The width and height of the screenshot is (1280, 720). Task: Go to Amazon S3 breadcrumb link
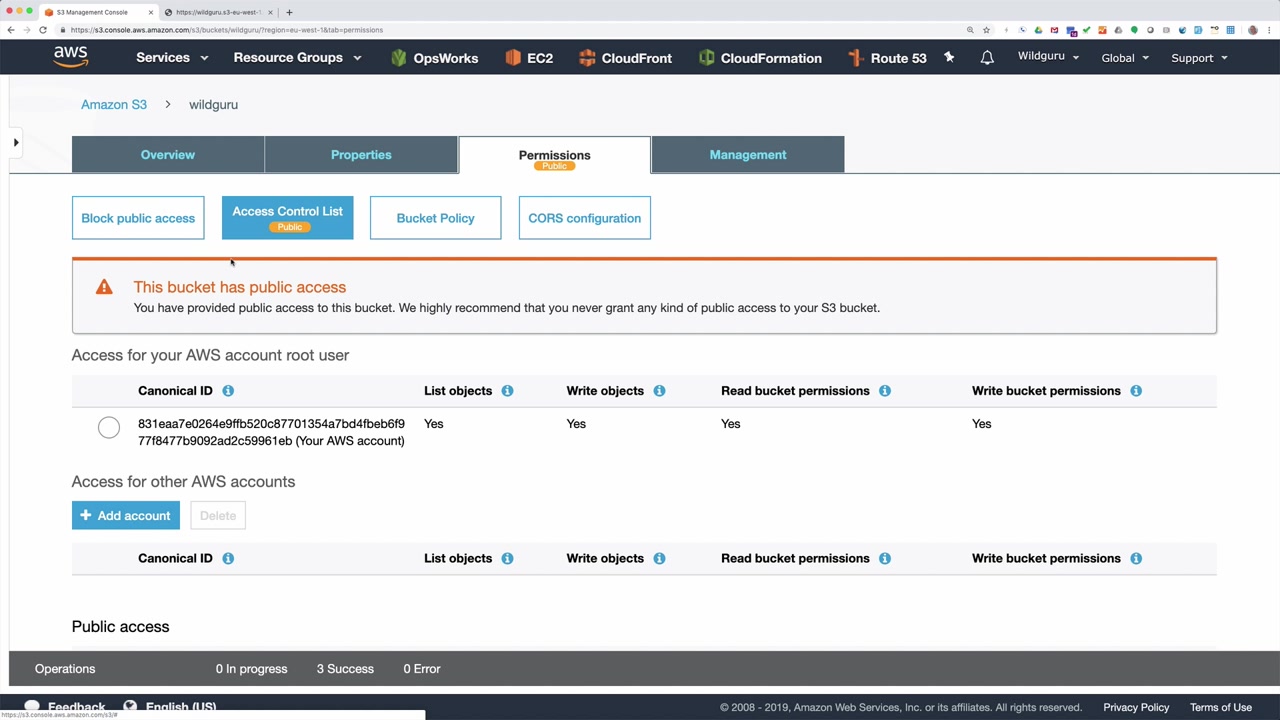coord(114,104)
